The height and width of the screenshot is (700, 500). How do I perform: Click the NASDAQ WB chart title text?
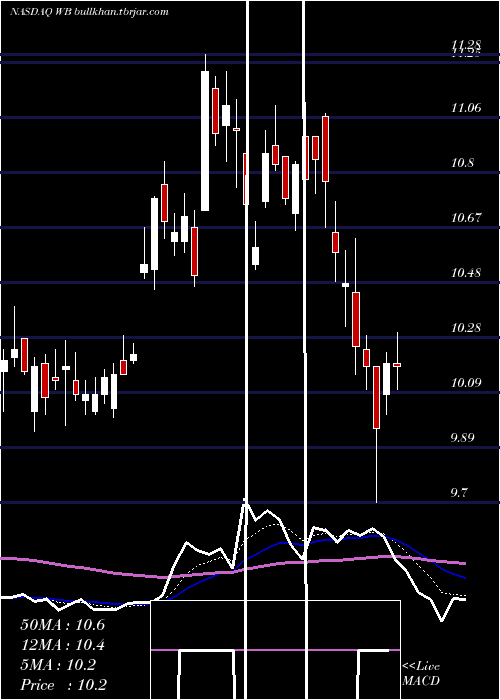pyautogui.click(x=89, y=12)
